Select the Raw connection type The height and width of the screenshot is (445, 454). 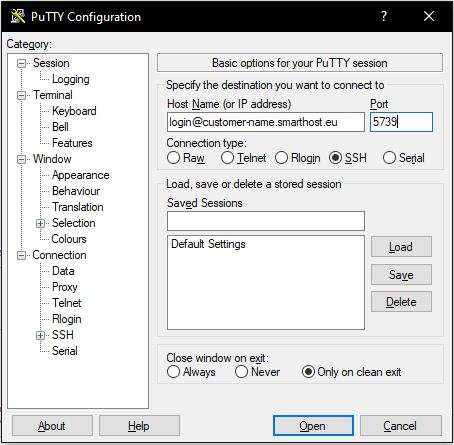[173, 158]
